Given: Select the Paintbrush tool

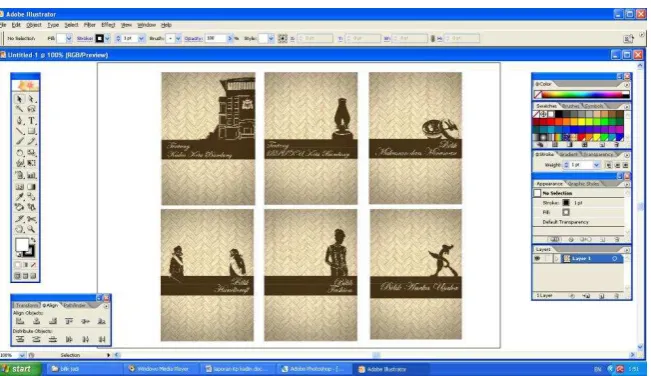Looking at the screenshot, I should pyautogui.click(x=19, y=142).
